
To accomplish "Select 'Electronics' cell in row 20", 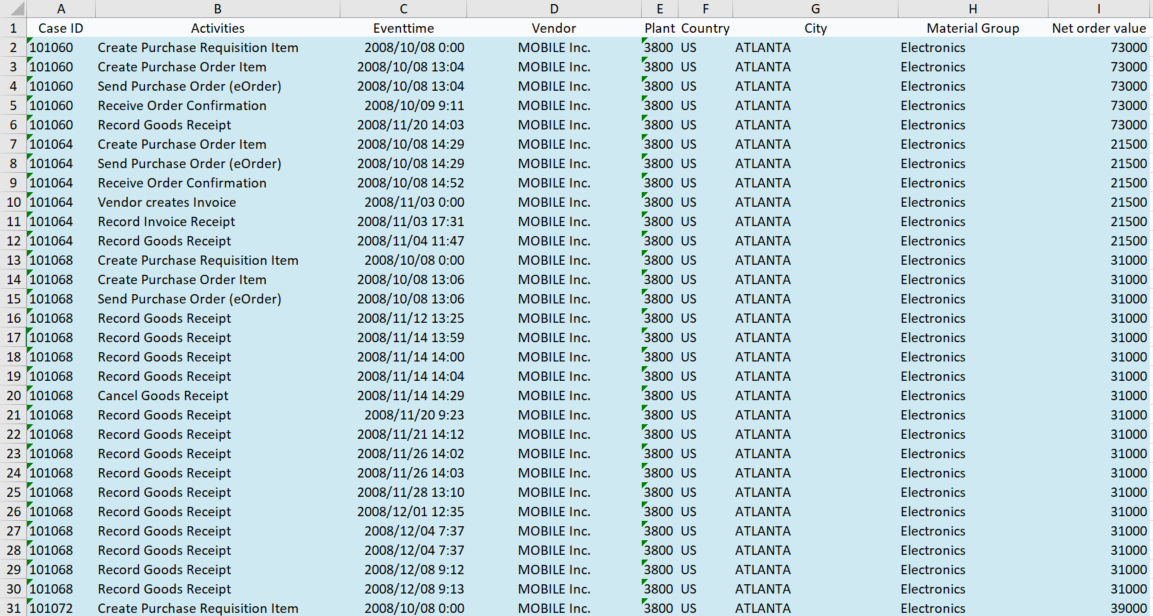I will point(973,395).
